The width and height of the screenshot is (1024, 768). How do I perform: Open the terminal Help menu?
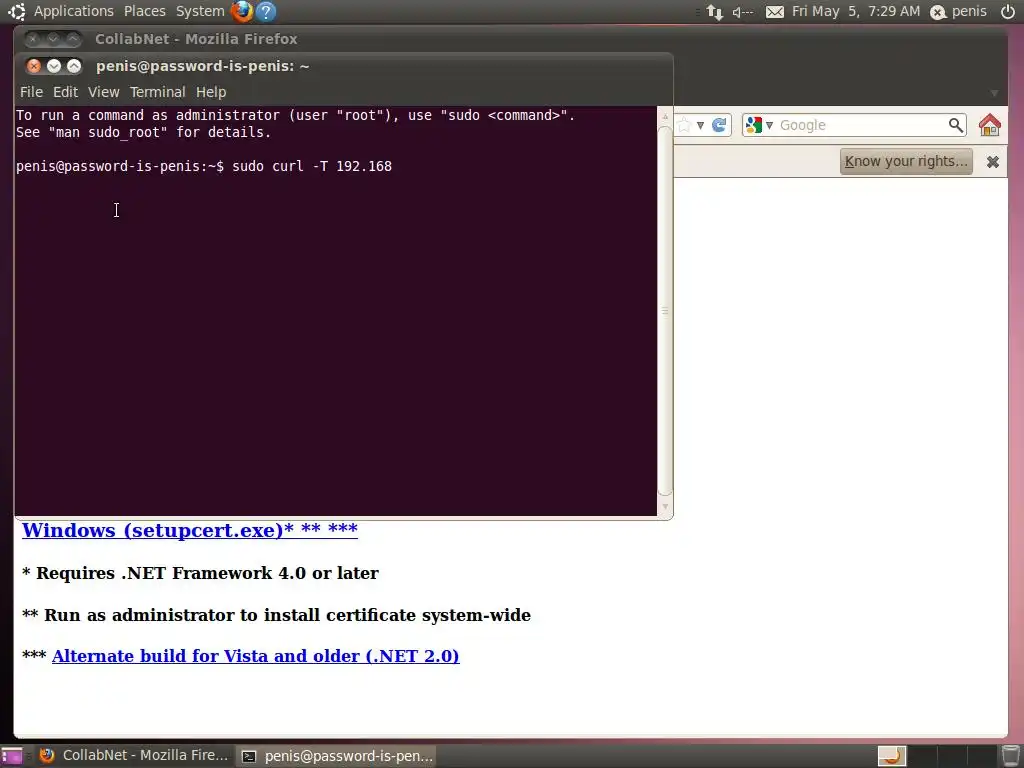click(211, 92)
